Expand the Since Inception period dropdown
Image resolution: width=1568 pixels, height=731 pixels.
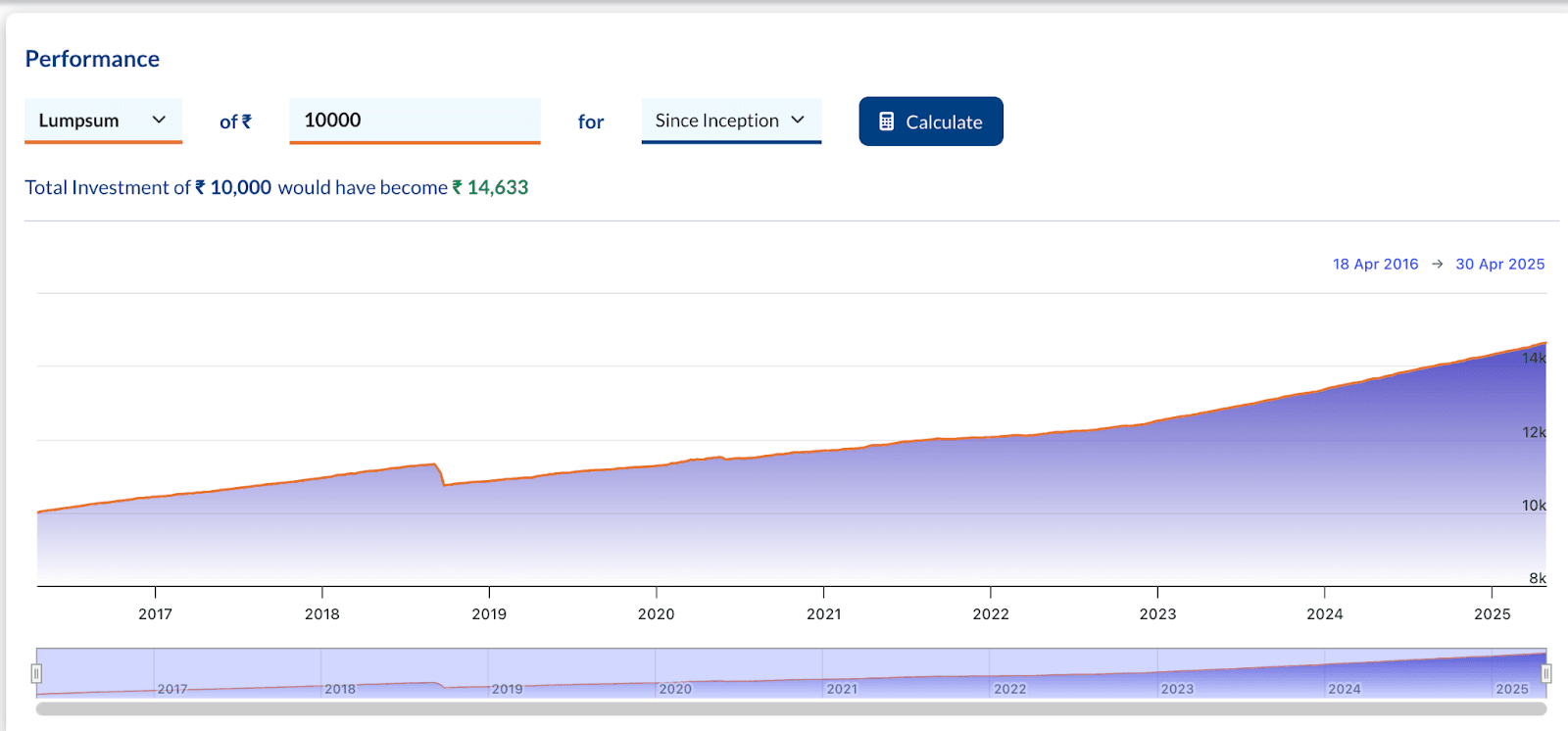[x=730, y=121]
